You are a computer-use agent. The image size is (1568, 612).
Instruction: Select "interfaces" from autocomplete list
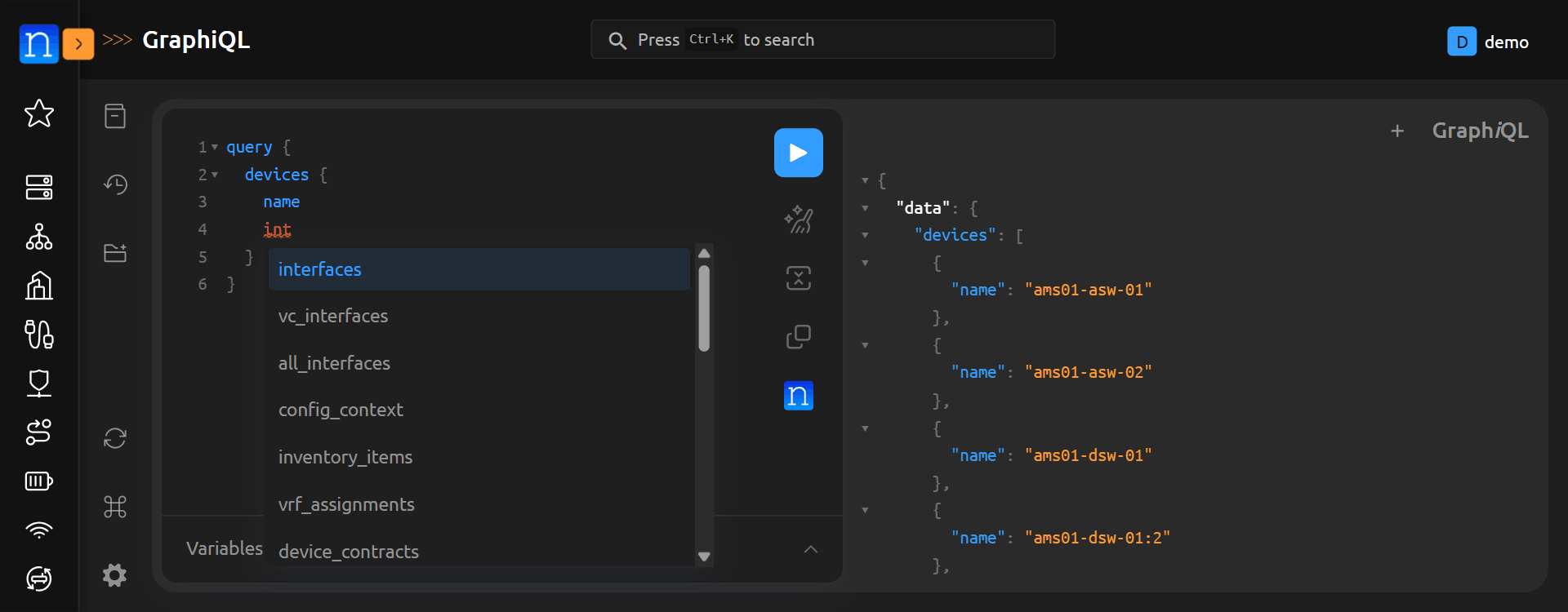[479, 269]
